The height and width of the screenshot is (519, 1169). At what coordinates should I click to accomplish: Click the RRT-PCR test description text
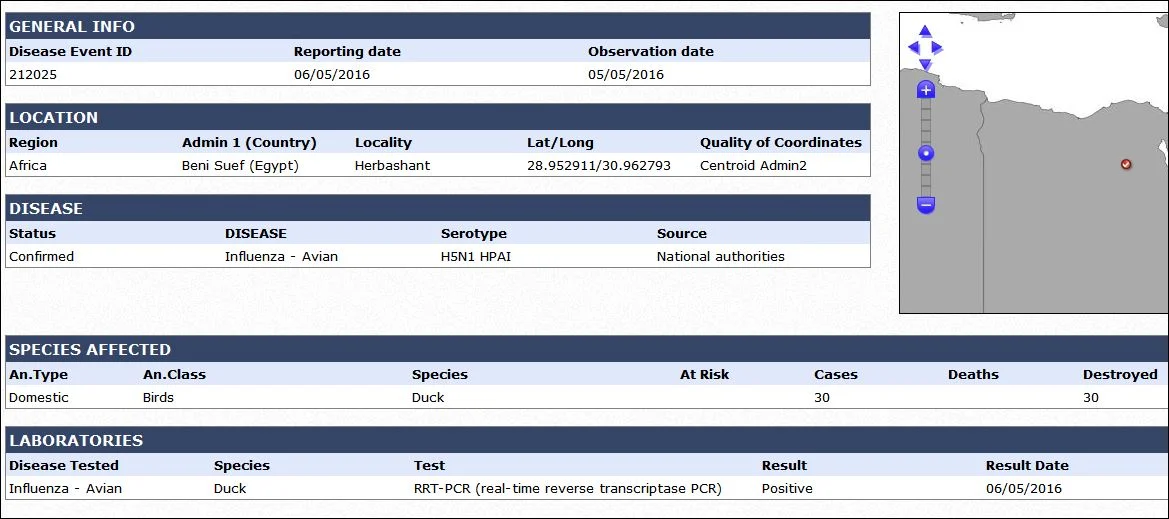click(x=568, y=488)
